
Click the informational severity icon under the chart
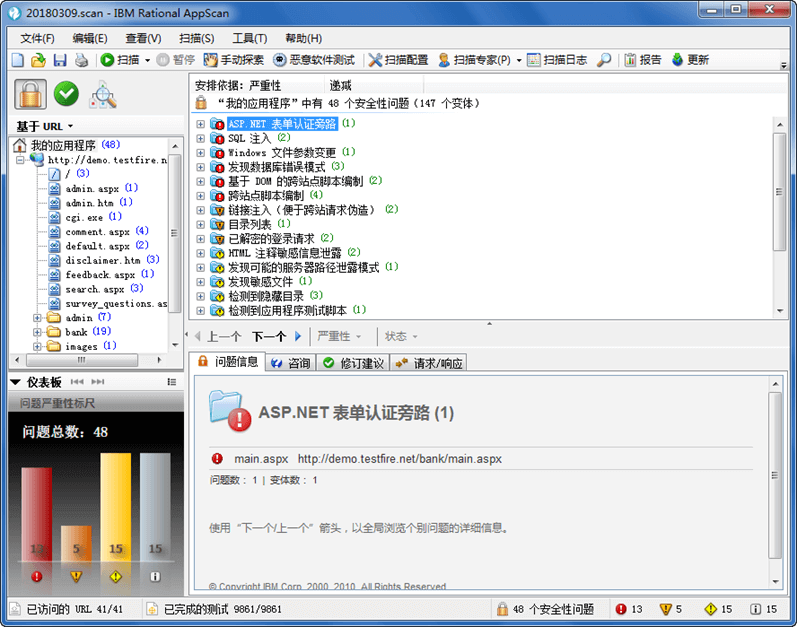coord(156,577)
